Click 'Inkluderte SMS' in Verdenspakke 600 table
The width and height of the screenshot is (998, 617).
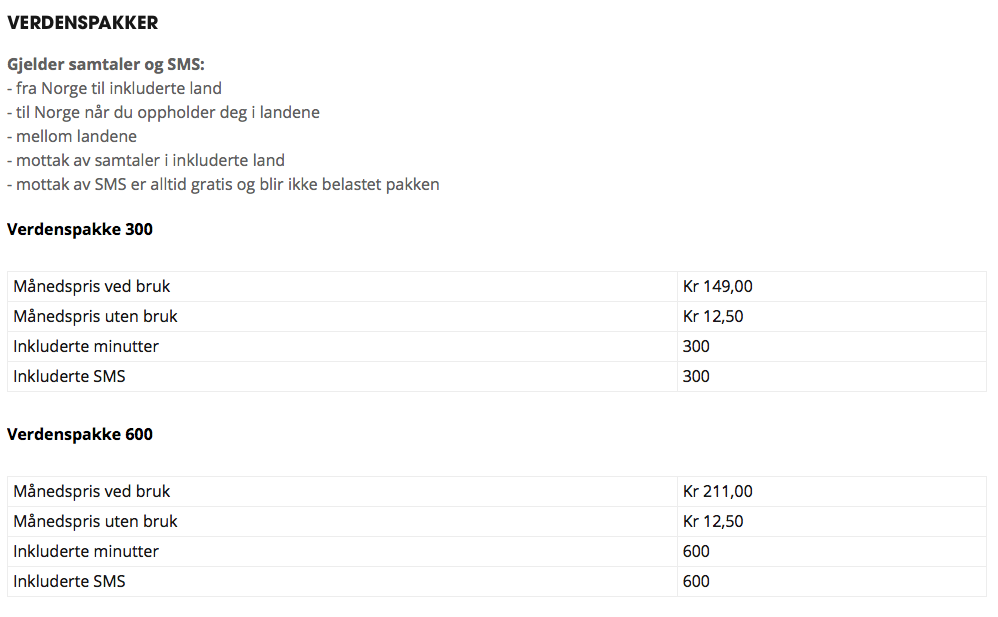tap(69, 581)
